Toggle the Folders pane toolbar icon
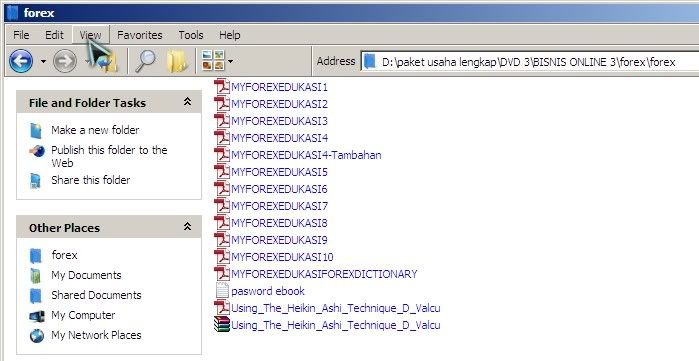 point(177,62)
